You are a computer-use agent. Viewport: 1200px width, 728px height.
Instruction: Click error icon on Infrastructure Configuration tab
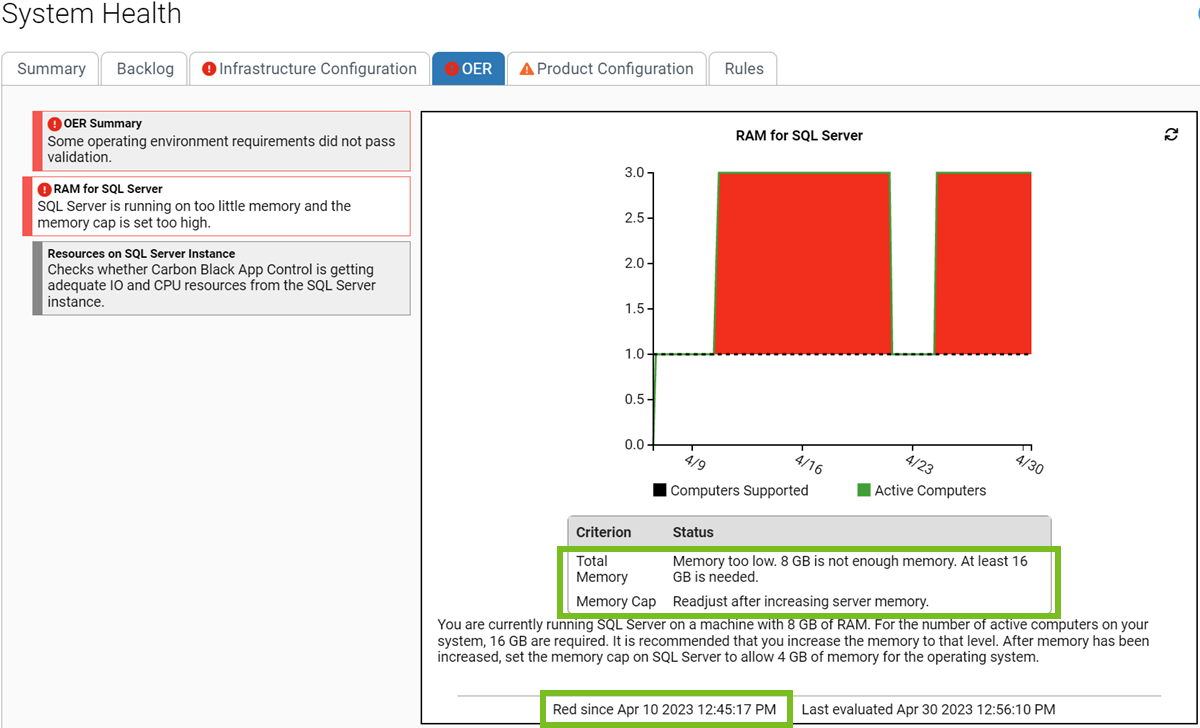(x=208, y=68)
